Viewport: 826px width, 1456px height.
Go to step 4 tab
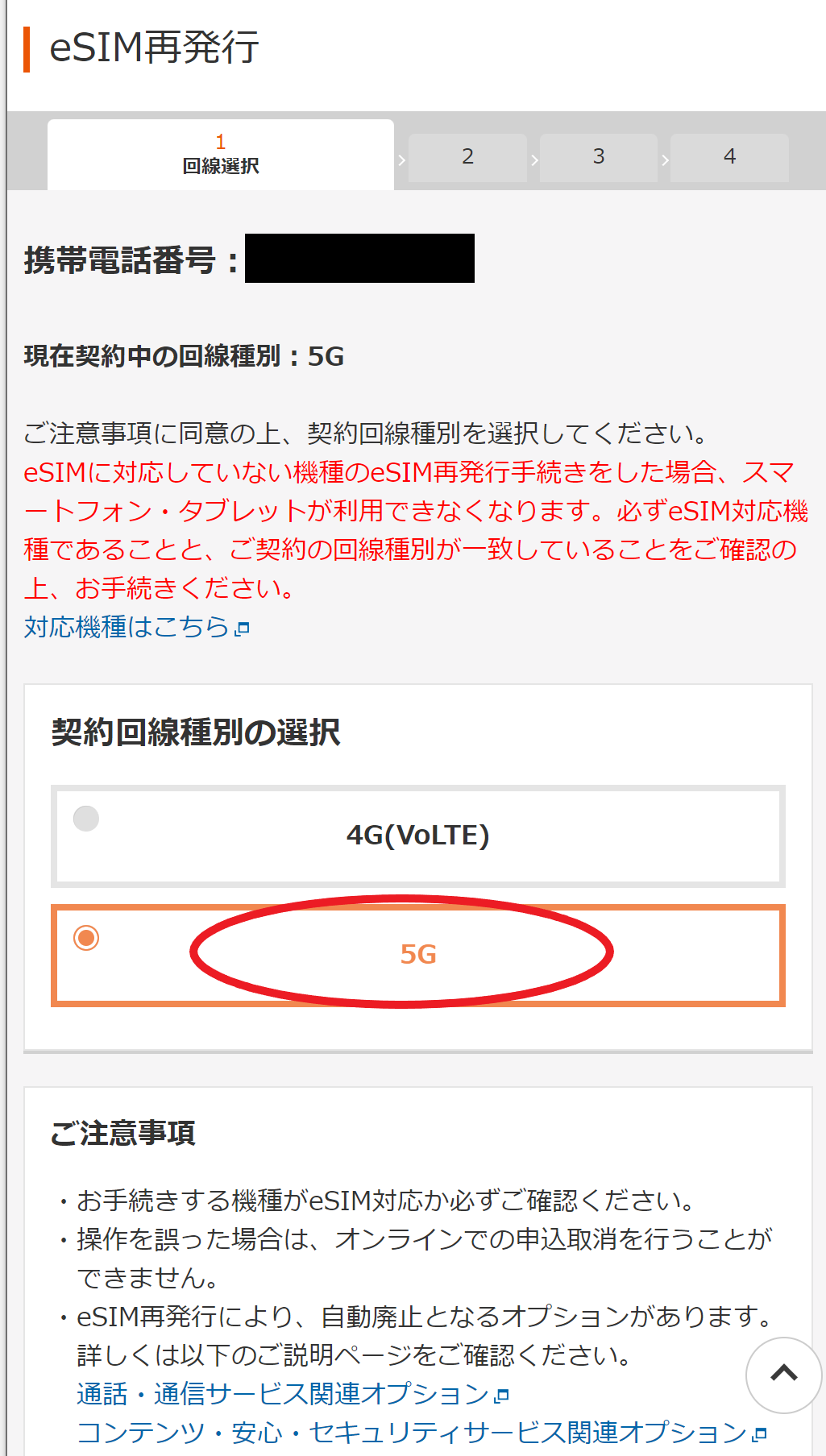point(729,157)
